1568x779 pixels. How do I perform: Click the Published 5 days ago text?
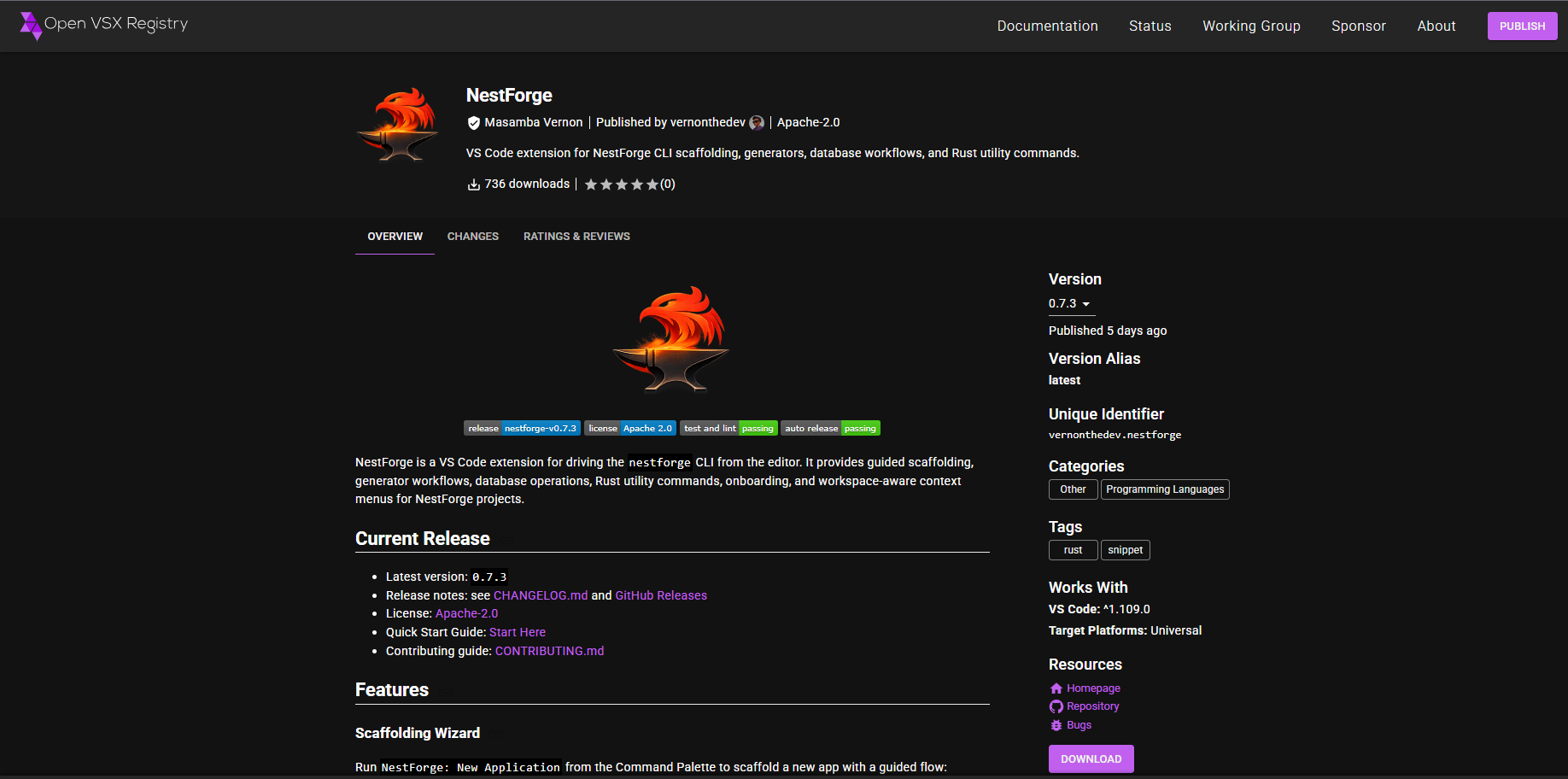pos(1108,331)
